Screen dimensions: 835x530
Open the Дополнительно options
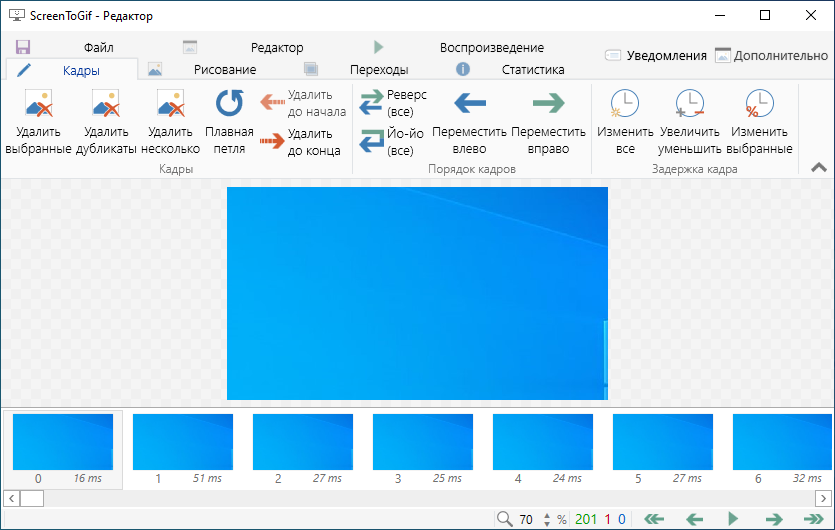(x=771, y=55)
